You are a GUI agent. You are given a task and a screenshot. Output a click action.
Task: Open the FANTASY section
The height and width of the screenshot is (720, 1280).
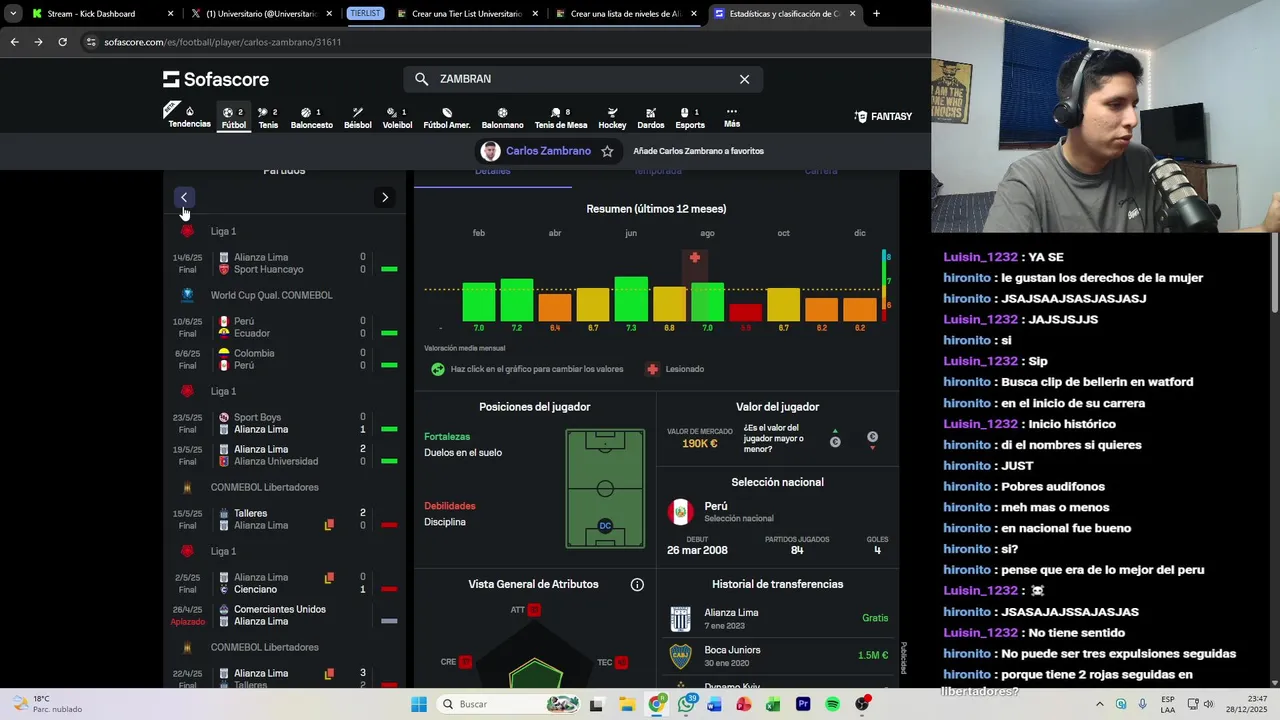pyautogui.click(x=883, y=117)
